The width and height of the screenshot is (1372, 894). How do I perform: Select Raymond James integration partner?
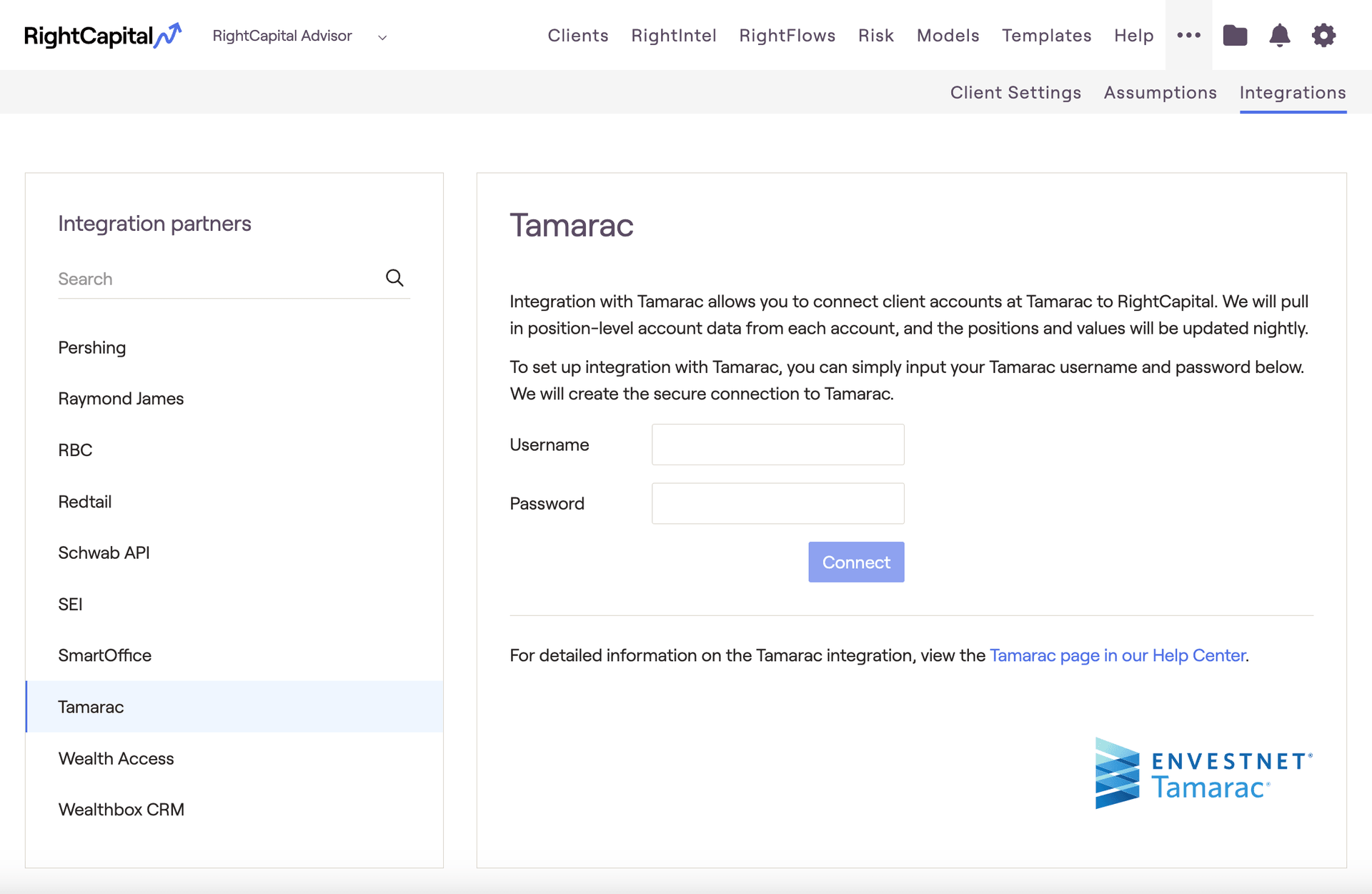pos(234,399)
